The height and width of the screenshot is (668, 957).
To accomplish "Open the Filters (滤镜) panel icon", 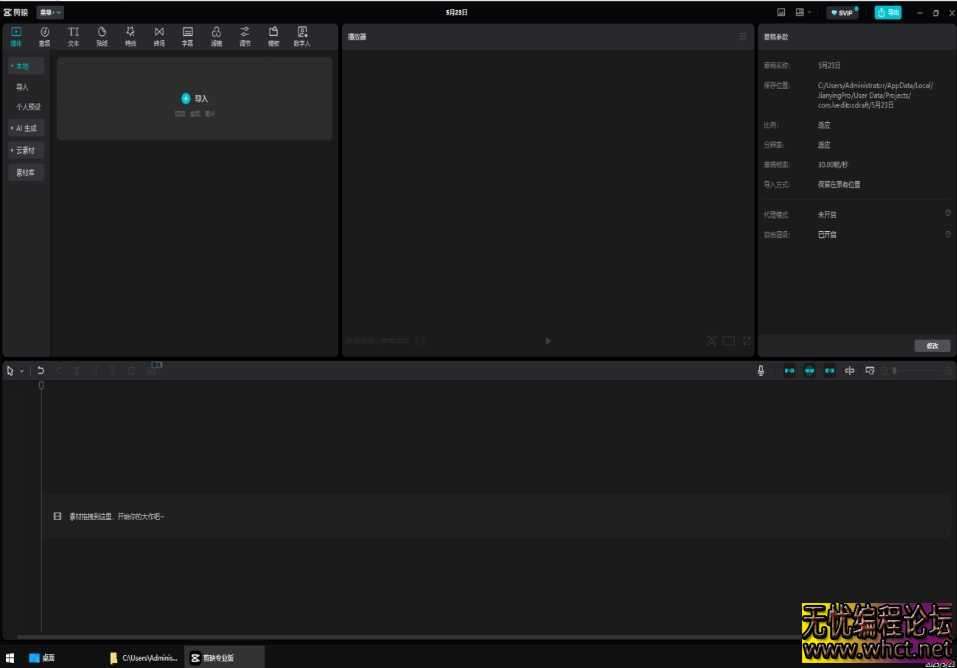I will (x=216, y=36).
